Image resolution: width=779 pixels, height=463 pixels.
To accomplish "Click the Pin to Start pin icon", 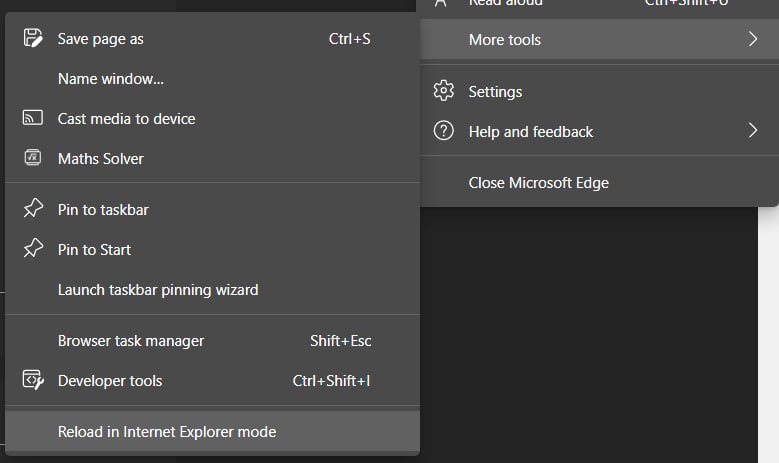I will (x=33, y=248).
